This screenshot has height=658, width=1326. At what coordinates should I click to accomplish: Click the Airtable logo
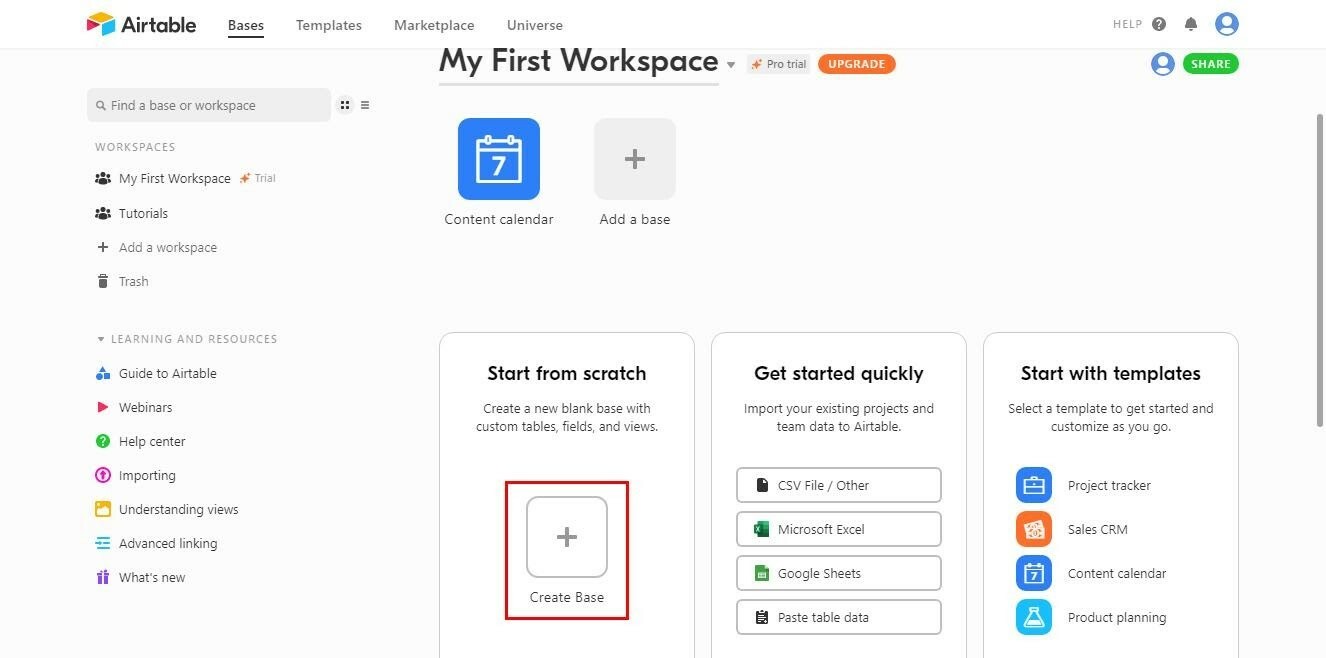[141, 24]
